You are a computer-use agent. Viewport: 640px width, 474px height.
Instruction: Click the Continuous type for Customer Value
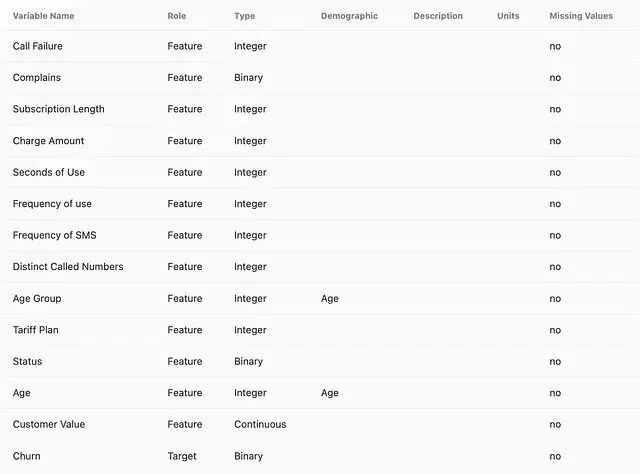click(260, 424)
